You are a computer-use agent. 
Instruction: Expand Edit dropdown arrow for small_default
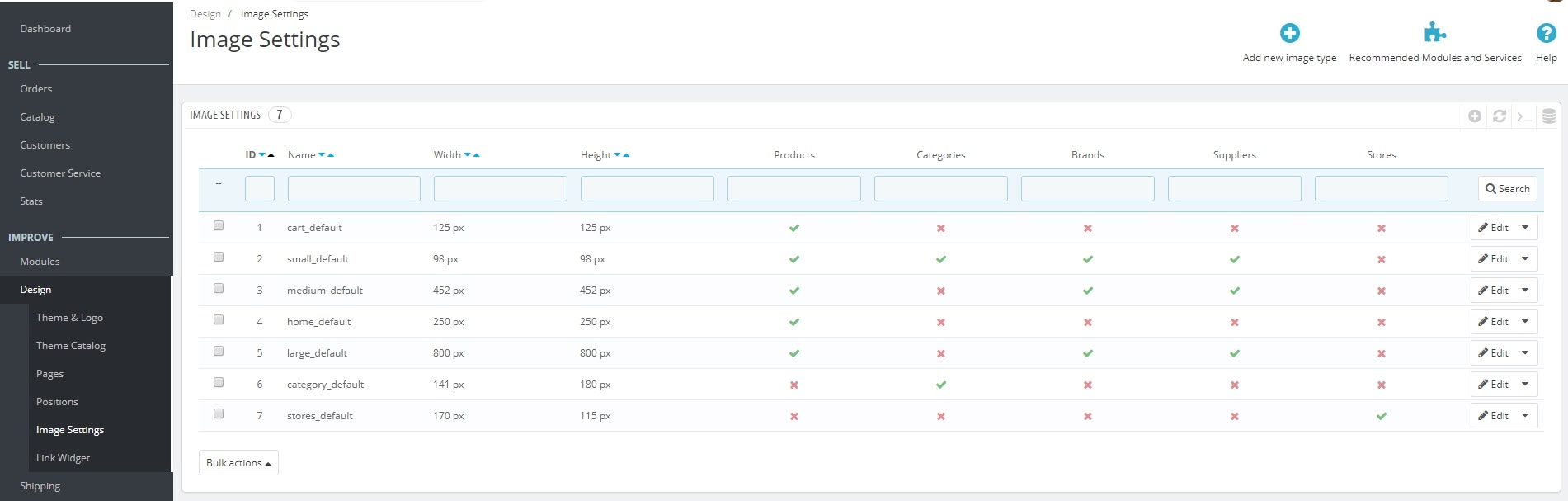tap(1525, 259)
